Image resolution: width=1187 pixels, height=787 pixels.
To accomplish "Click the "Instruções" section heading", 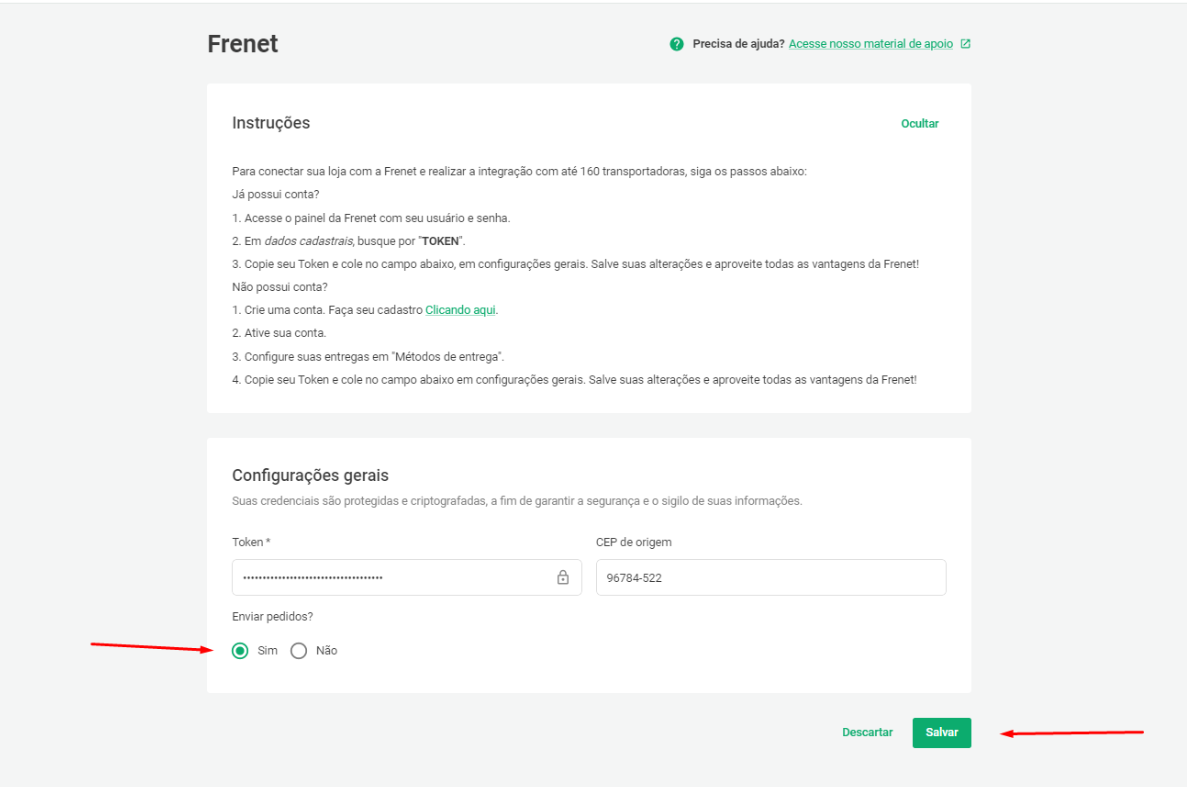I will click(x=271, y=123).
